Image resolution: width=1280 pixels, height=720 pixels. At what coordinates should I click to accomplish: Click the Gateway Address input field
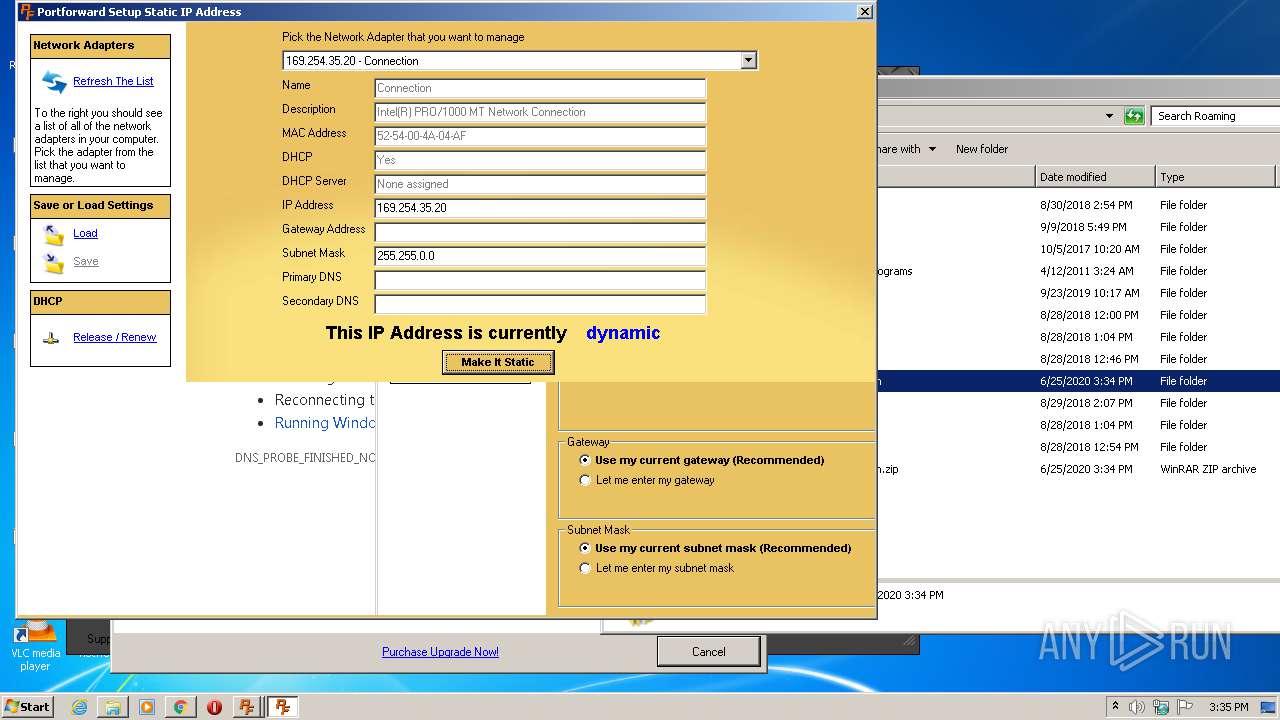540,232
